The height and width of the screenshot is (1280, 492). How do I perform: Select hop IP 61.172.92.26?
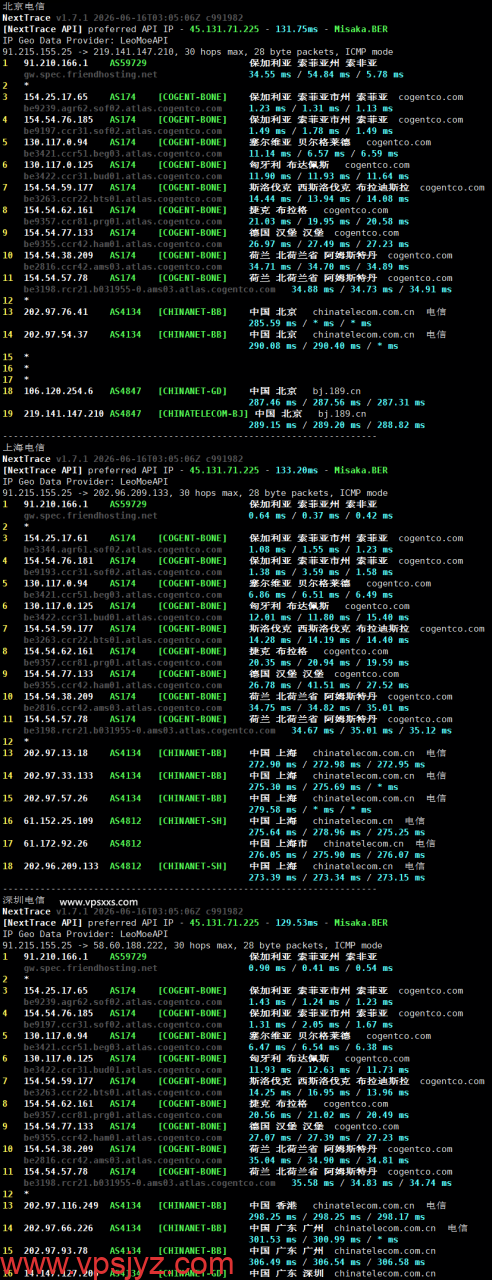[x=54, y=843]
